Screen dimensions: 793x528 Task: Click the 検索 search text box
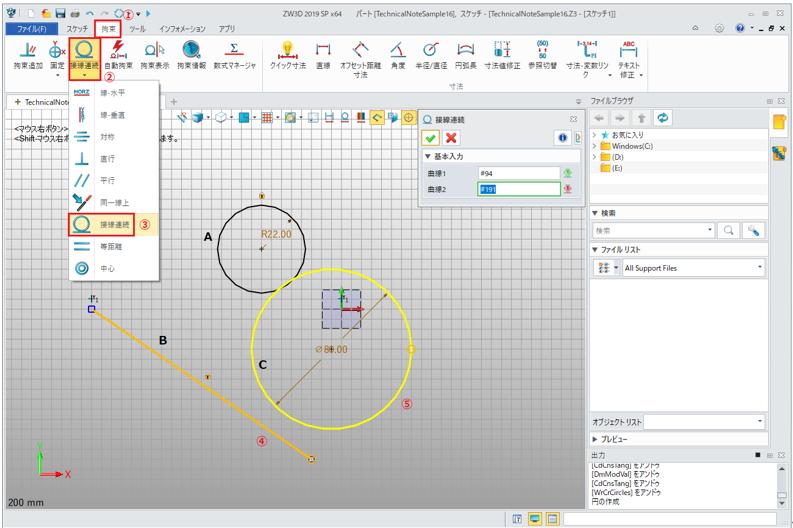pyautogui.click(x=653, y=231)
